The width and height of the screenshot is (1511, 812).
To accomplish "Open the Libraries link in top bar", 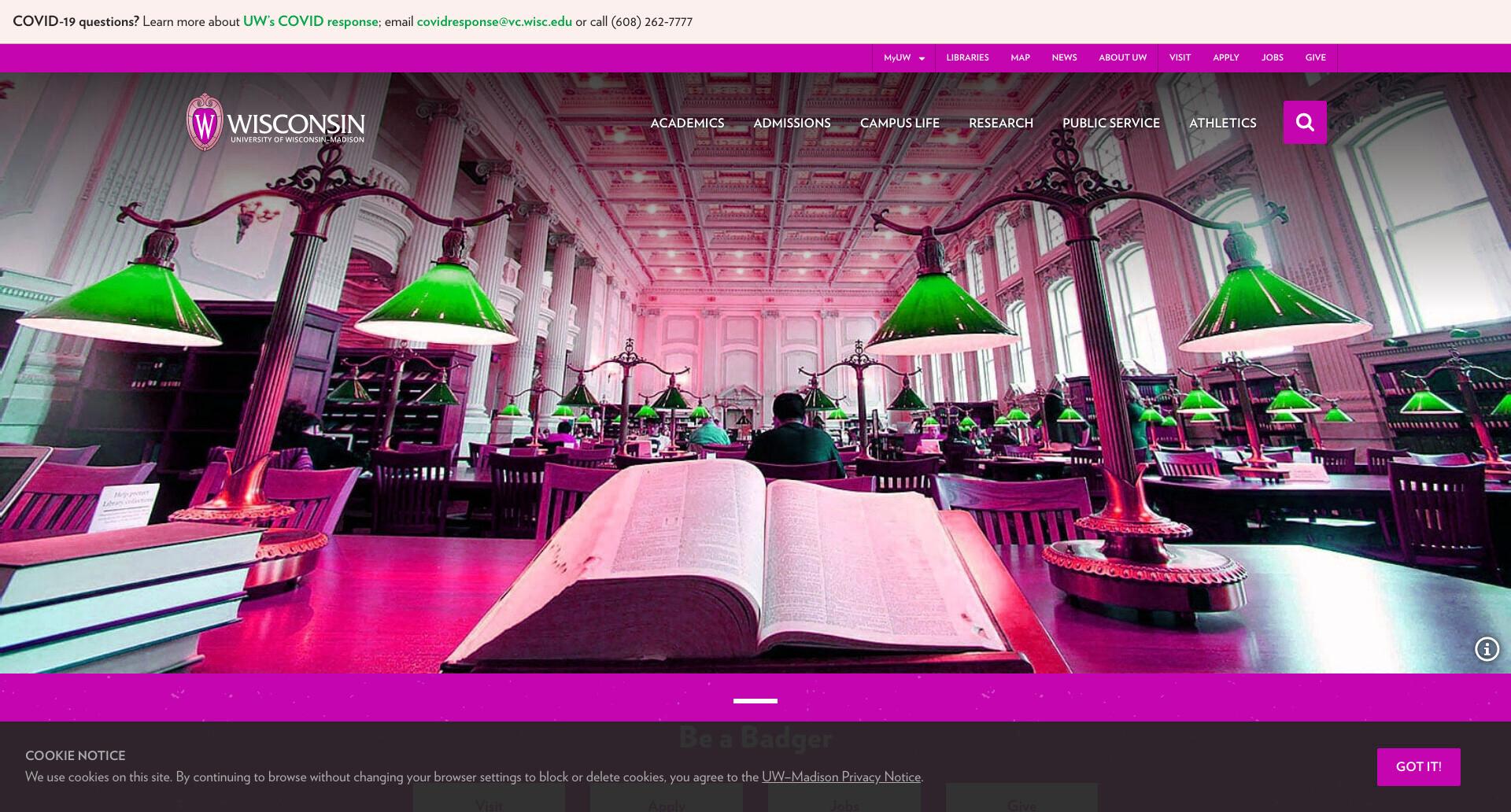I will click(x=967, y=57).
